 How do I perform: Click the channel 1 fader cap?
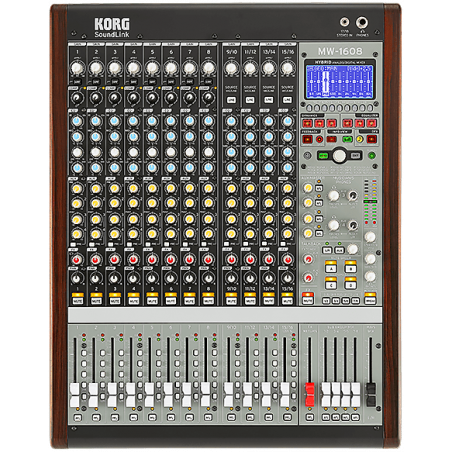[x=75, y=395]
